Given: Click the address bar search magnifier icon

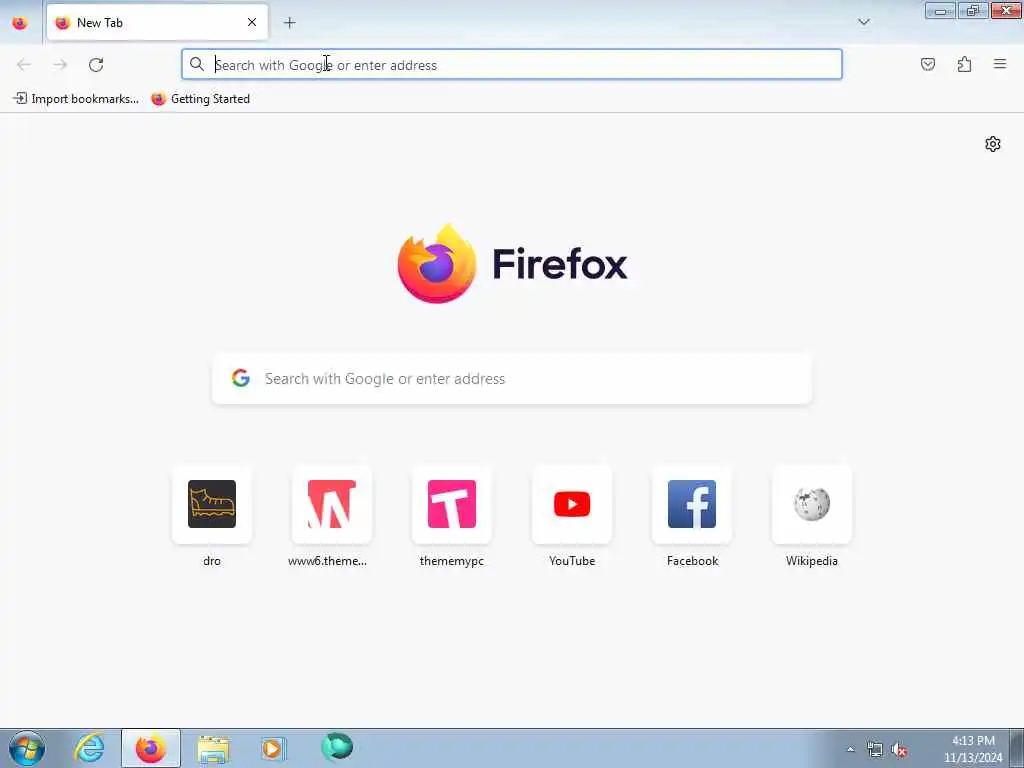Looking at the screenshot, I should pos(197,64).
